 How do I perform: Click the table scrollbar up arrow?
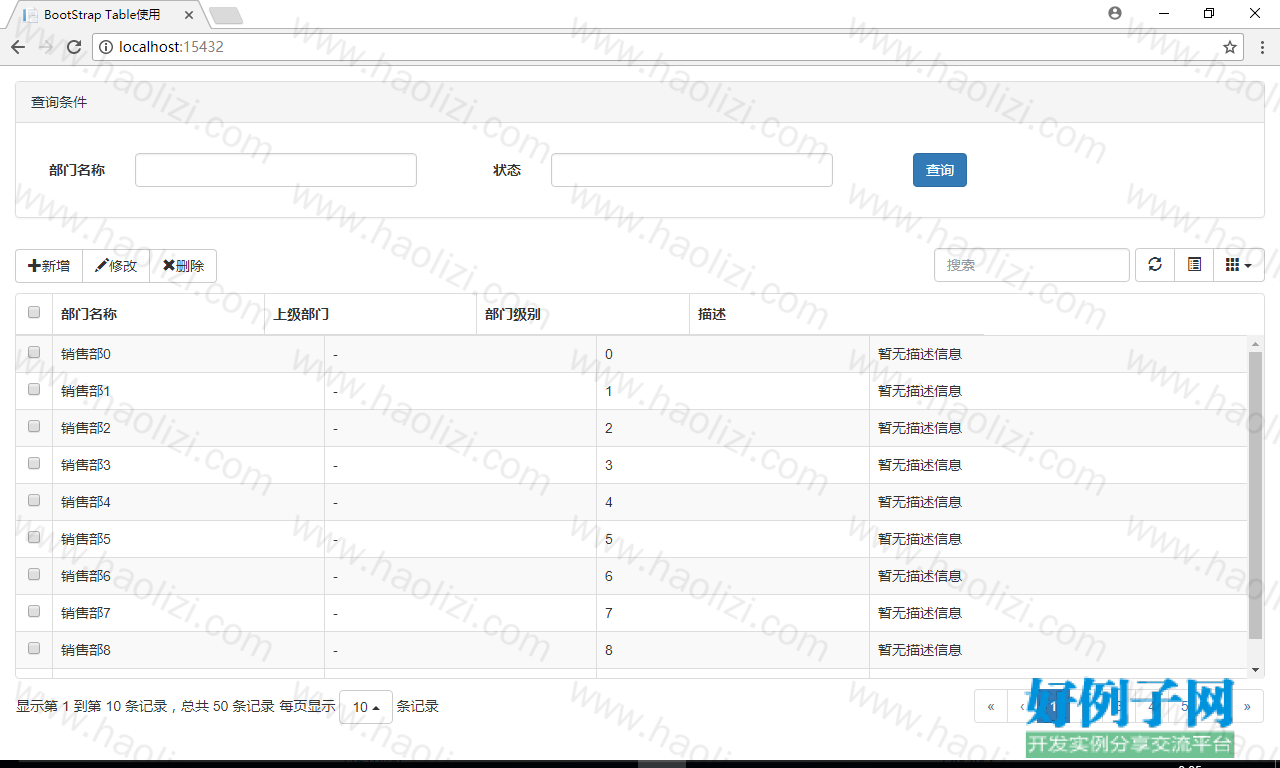[1256, 344]
